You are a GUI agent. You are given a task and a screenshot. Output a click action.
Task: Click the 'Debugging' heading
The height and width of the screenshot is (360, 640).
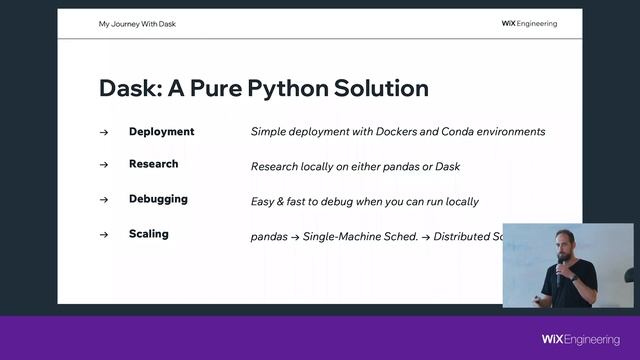[158, 199]
